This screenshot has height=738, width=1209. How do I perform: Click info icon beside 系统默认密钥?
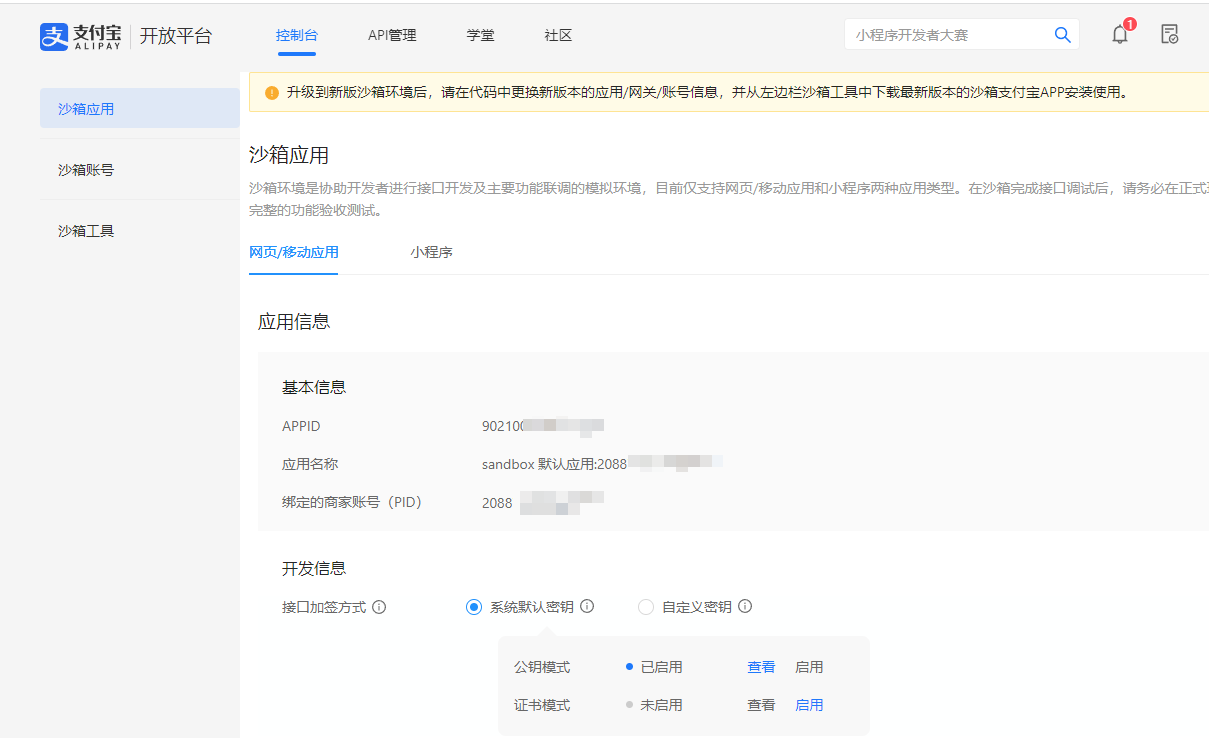click(587, 606)
